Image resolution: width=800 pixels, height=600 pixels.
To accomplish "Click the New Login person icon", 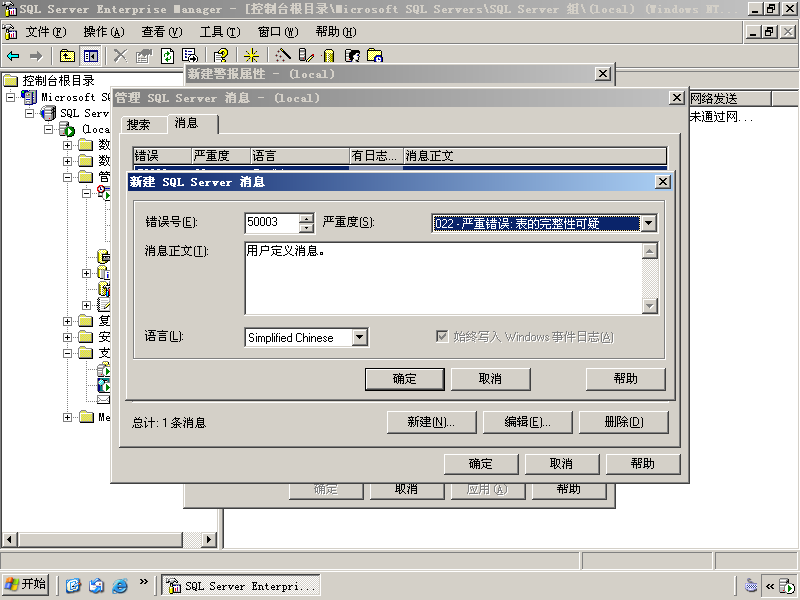I will [x=352, y=56].
